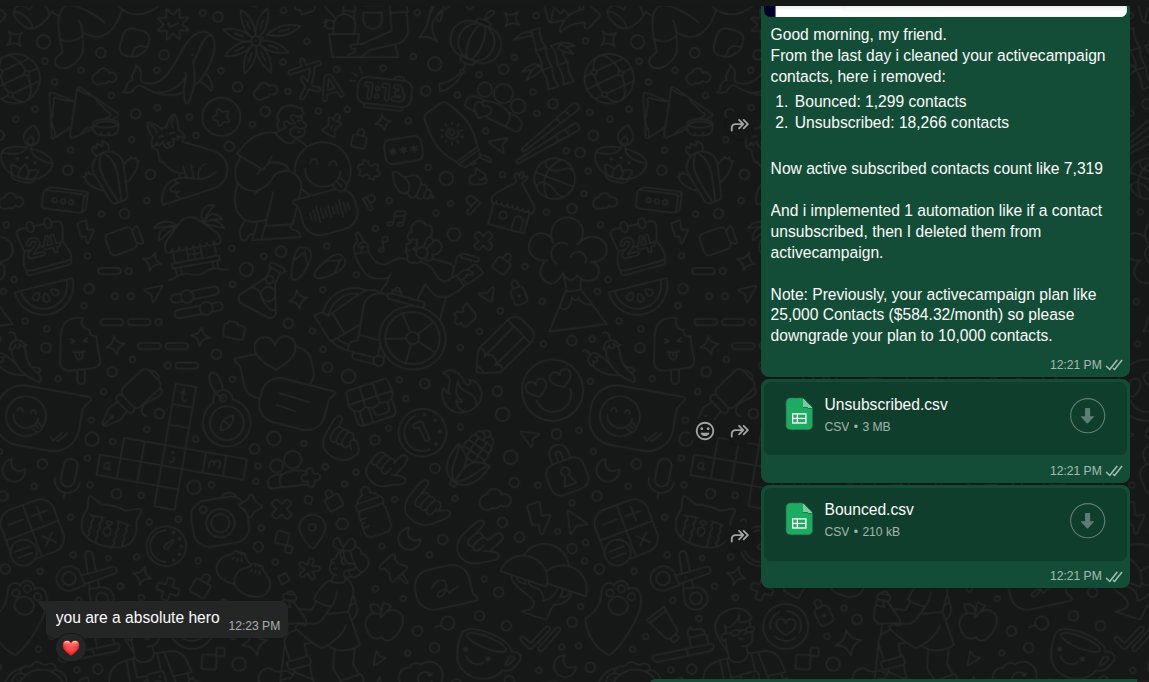Open the Unsubscribed.csv spreadsheet icon

tap(799, 414)
